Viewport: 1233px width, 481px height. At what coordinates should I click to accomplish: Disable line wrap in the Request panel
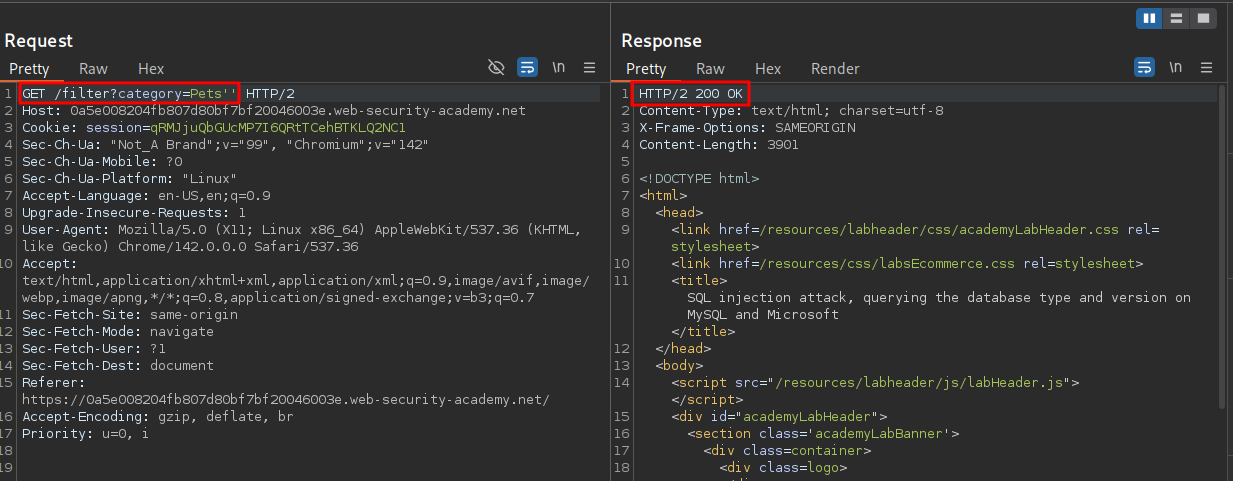(x=527, y=68)
